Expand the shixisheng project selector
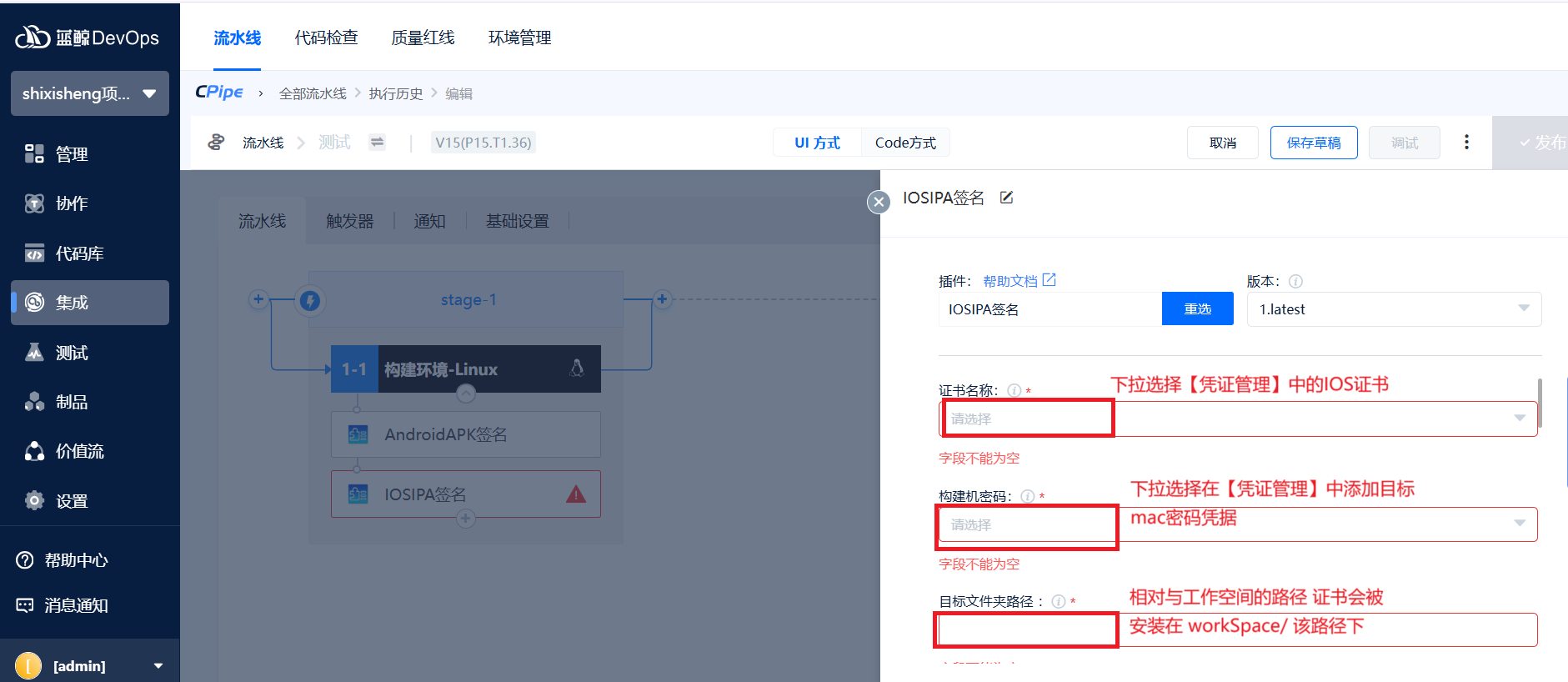Viewport: 1568px width, 682px height. point(90,93)
